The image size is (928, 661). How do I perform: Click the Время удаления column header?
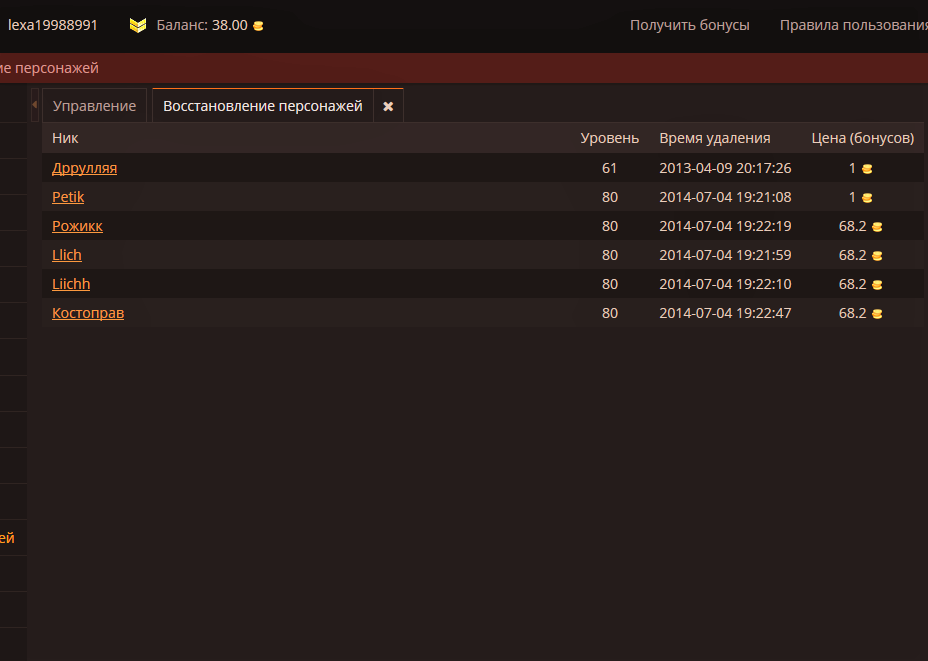tap(714, 138)
